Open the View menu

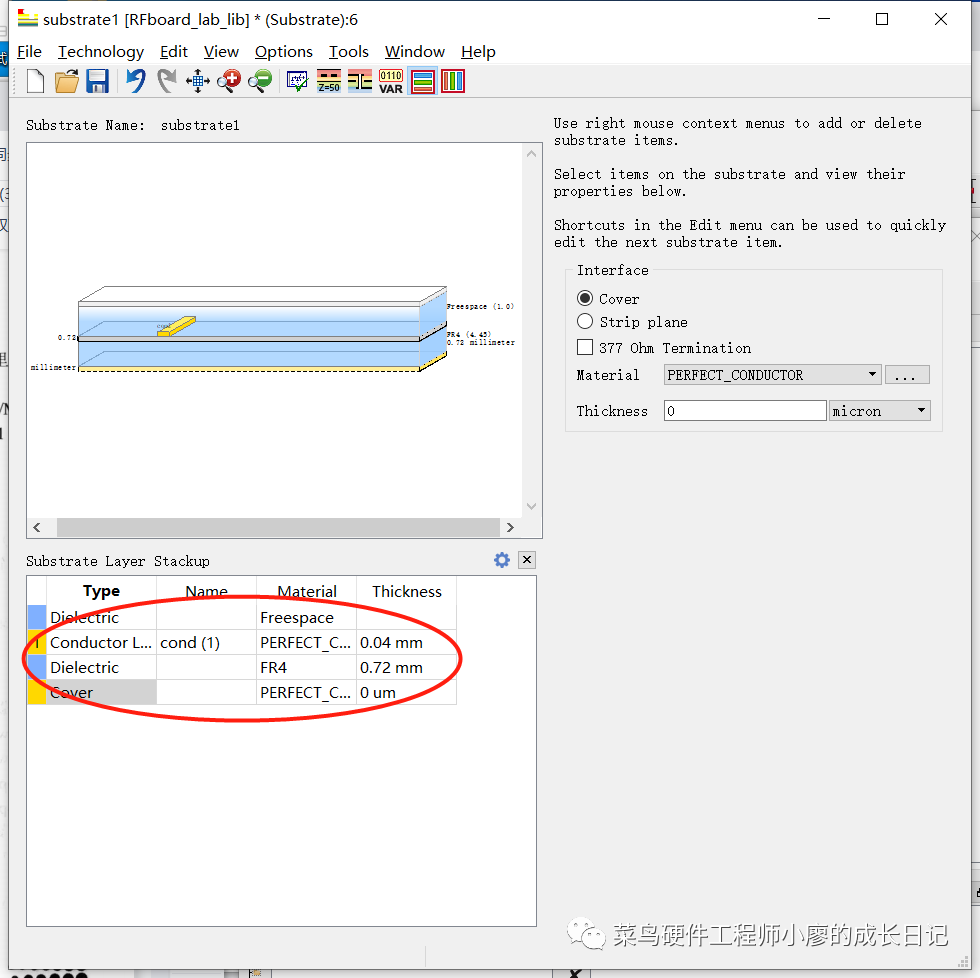[x=221, y=52]
